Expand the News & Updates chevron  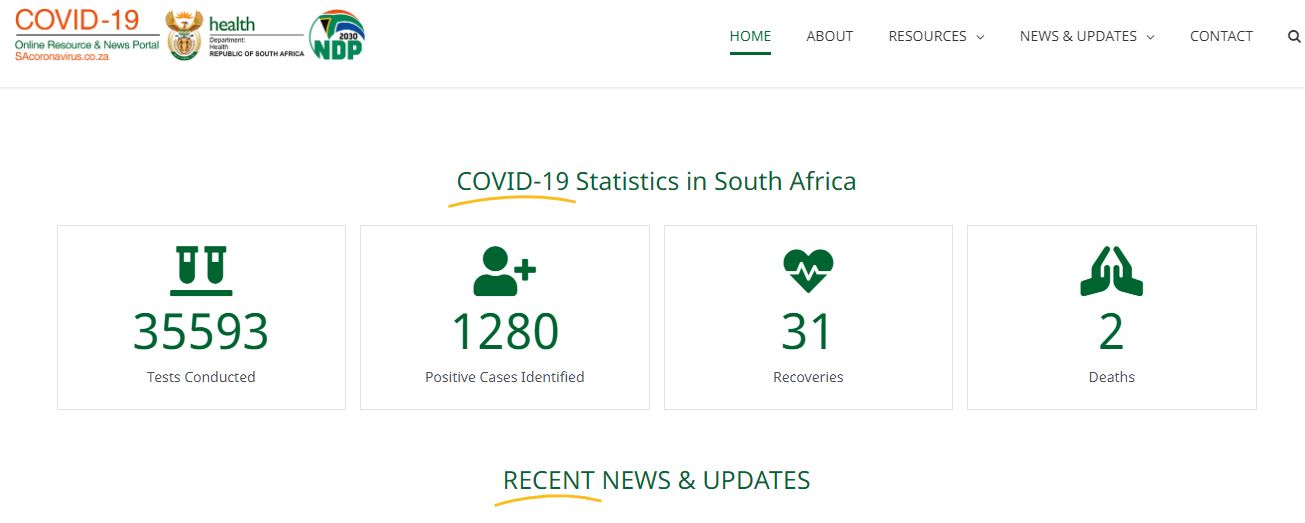1150,37
